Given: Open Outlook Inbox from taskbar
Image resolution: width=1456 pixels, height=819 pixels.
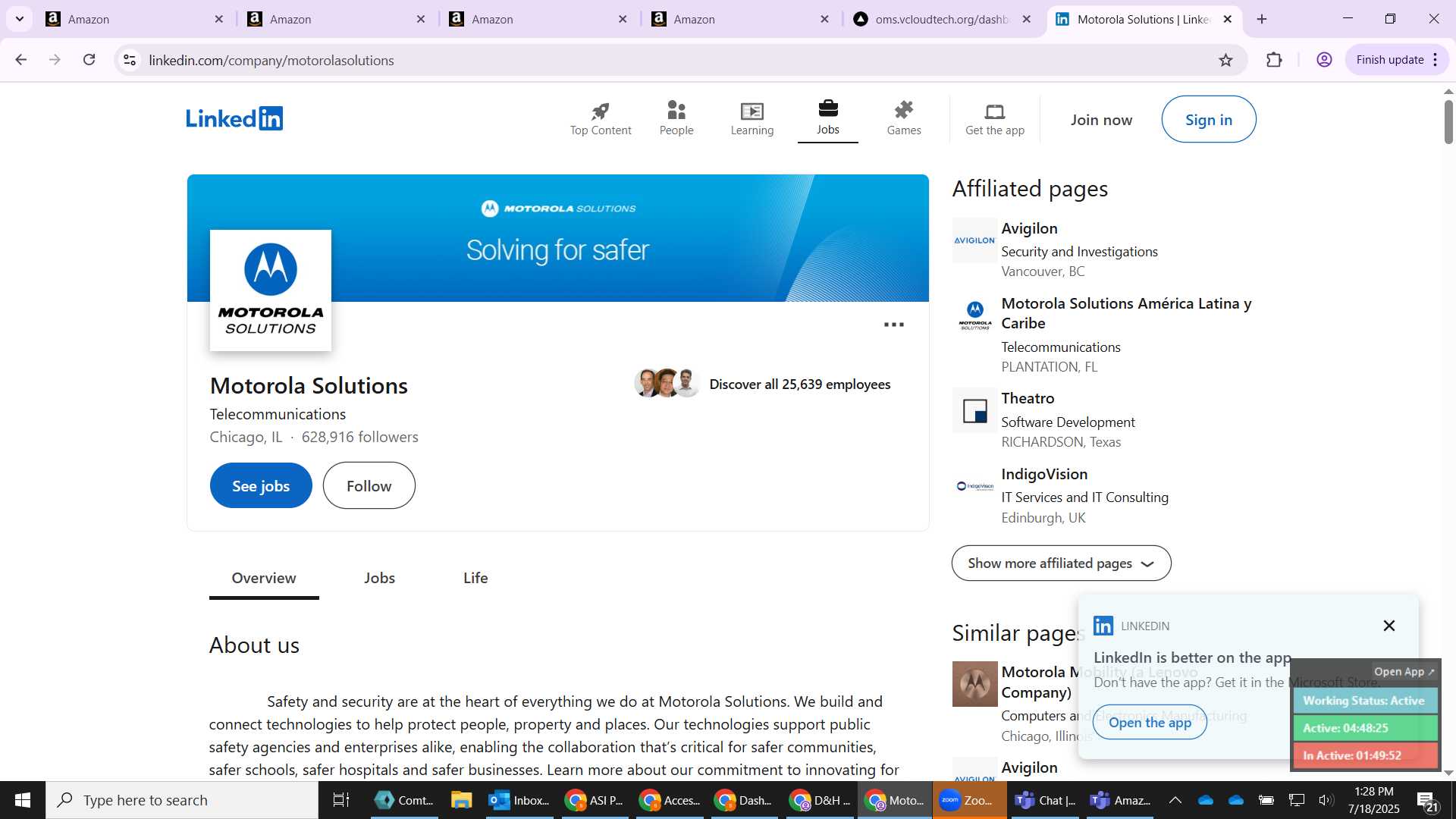Looking at the screenshot, I should tap(519, 800).
